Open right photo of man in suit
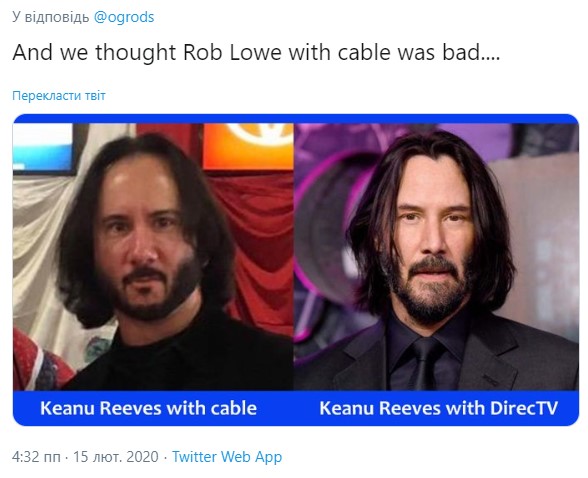This screenshot has width=588, height=478. pyautogui.click(x=436, y=257)
